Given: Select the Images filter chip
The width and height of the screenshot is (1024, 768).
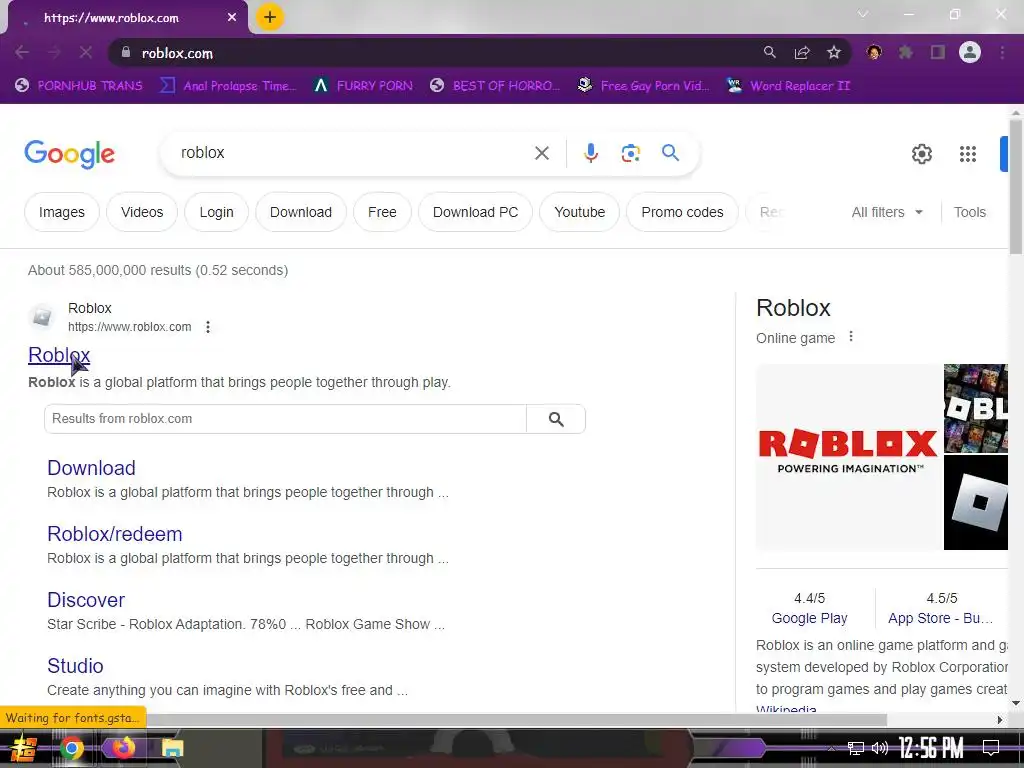Looking at the screenshot, I should pos(61,212).
